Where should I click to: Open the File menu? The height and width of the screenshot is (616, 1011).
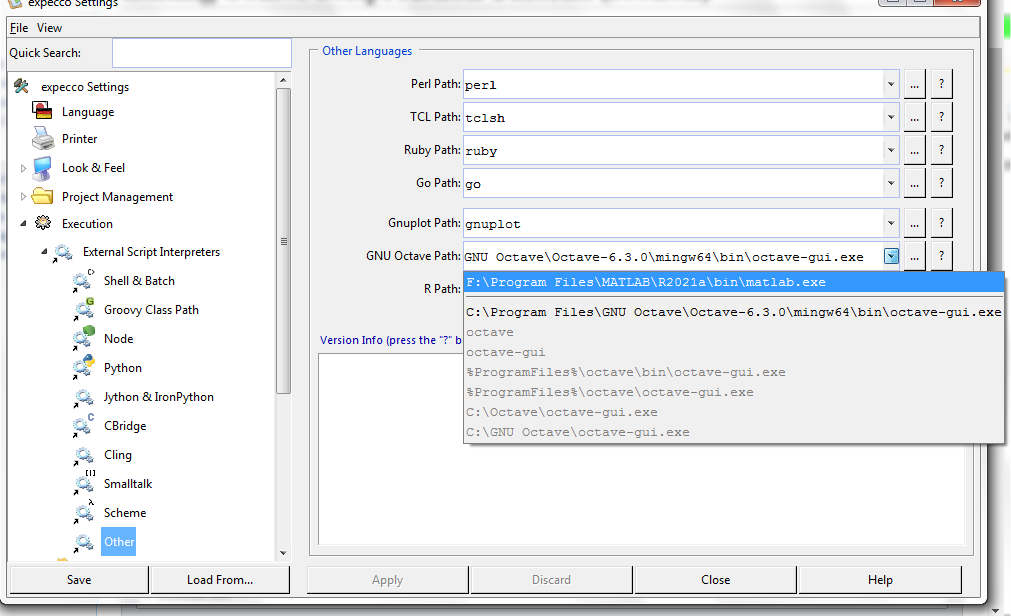[19, 28]
